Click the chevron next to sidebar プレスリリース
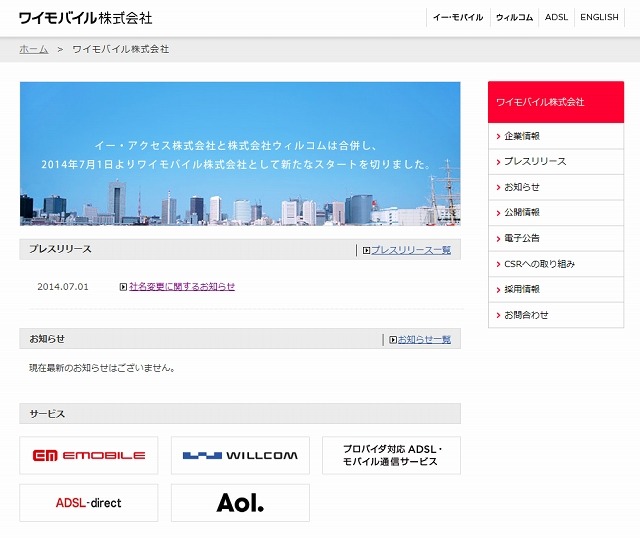Image resolution: width=640 pixels, height=538 pixels. (x=498, y=162)
